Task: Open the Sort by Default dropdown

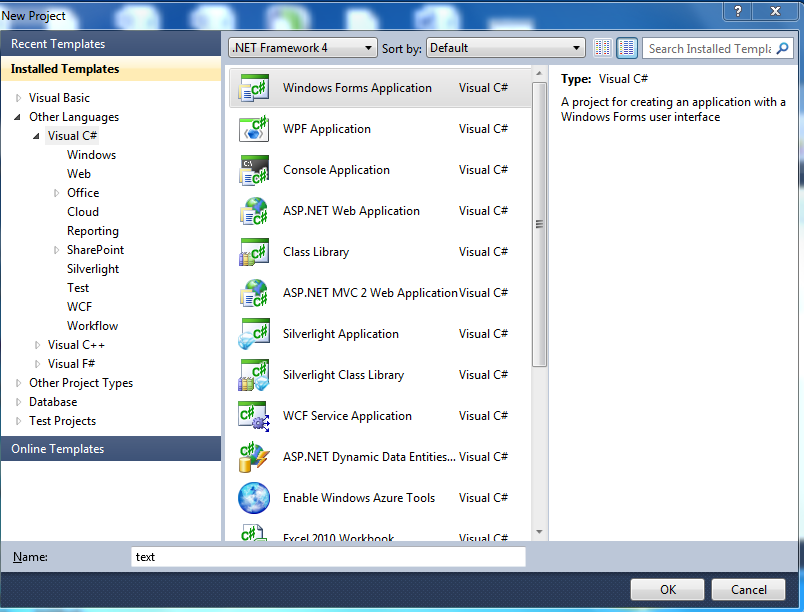Action: click(x=506, y=48)
